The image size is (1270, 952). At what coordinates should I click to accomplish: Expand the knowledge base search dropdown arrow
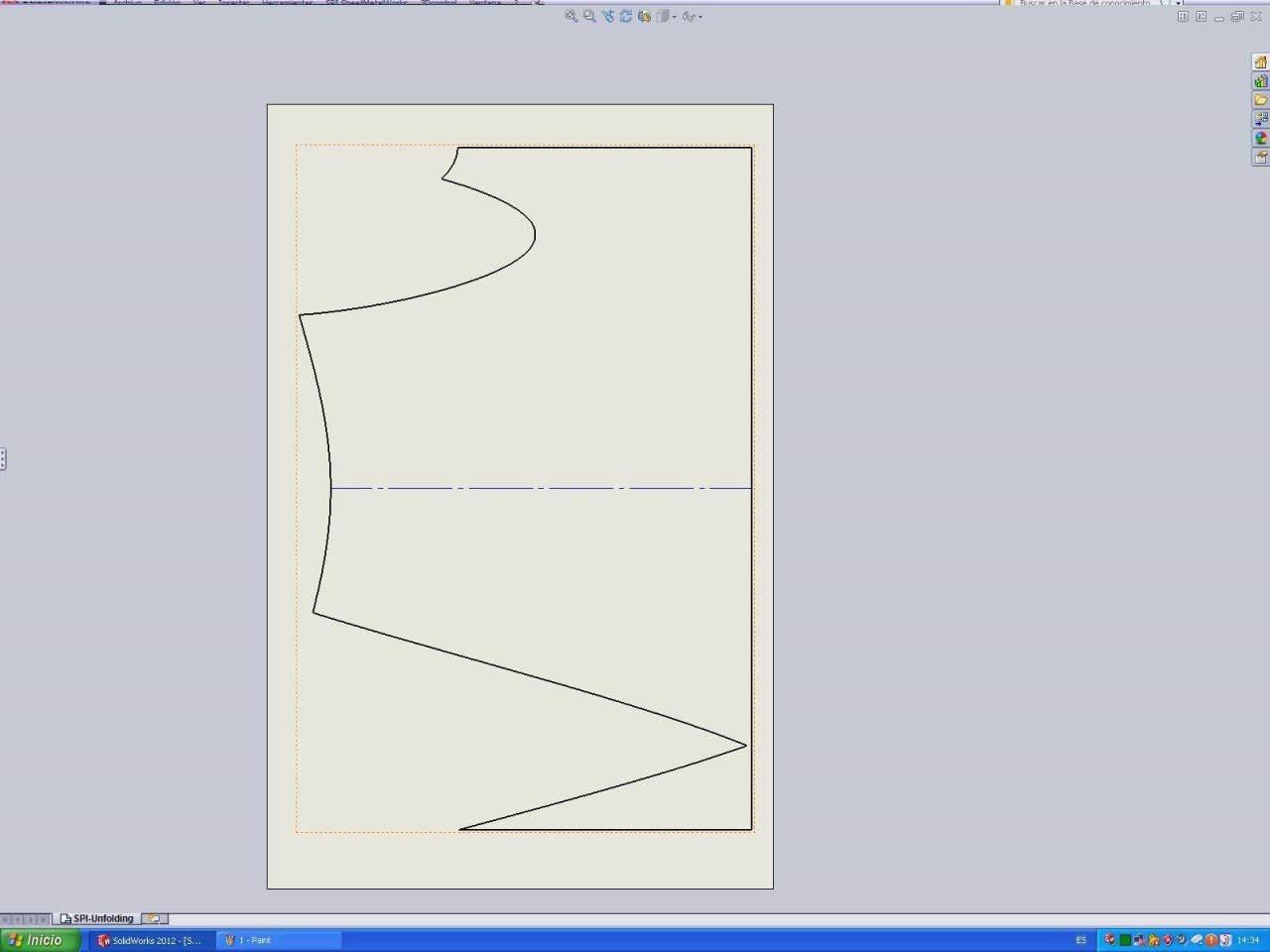(x=1179, y=3)
